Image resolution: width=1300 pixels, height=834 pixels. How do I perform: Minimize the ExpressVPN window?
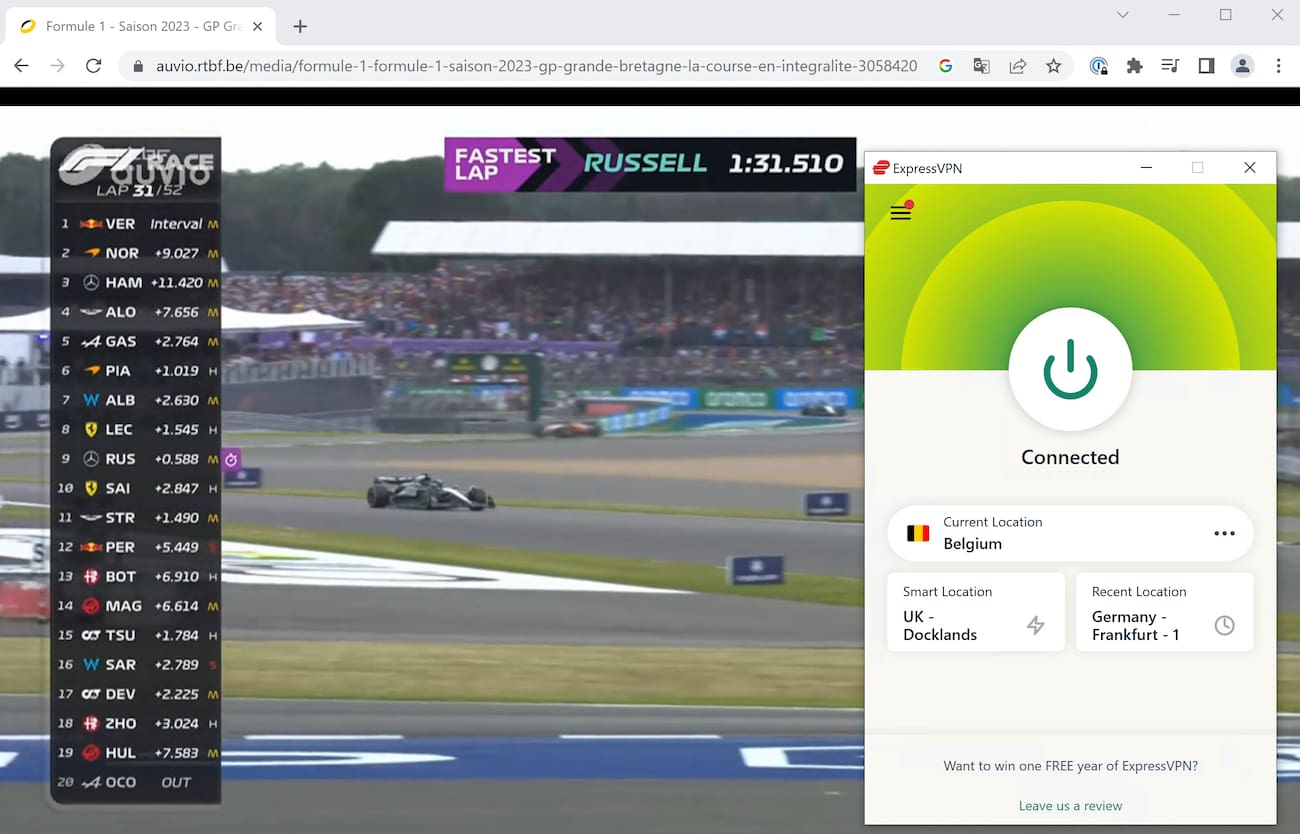[x=1145, y=168]
